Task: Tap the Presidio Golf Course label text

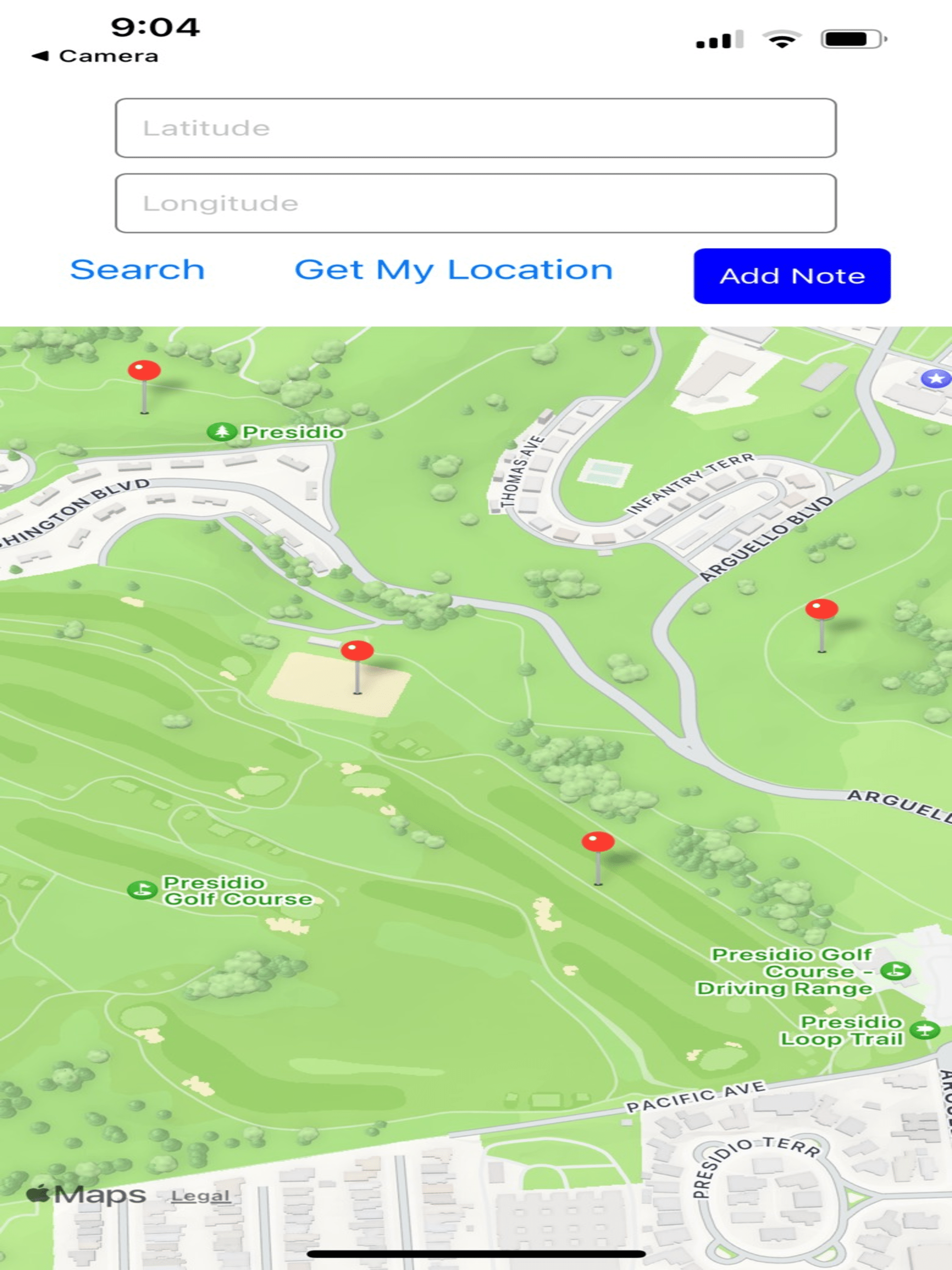Action: (238, 891)
